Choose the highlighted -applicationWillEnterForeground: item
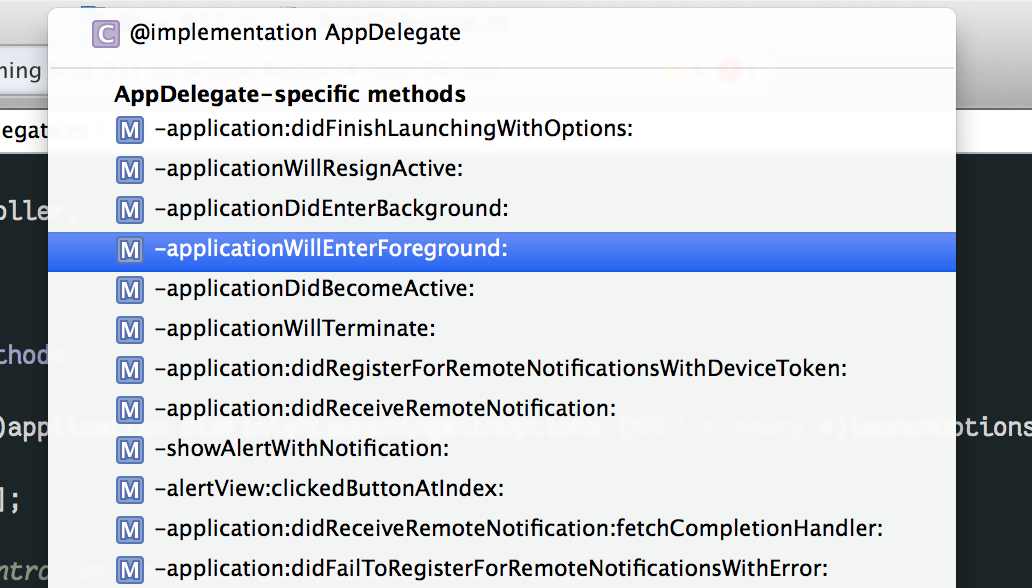The width and height of the screenshot is (1032, 588). tap(331, 249)
